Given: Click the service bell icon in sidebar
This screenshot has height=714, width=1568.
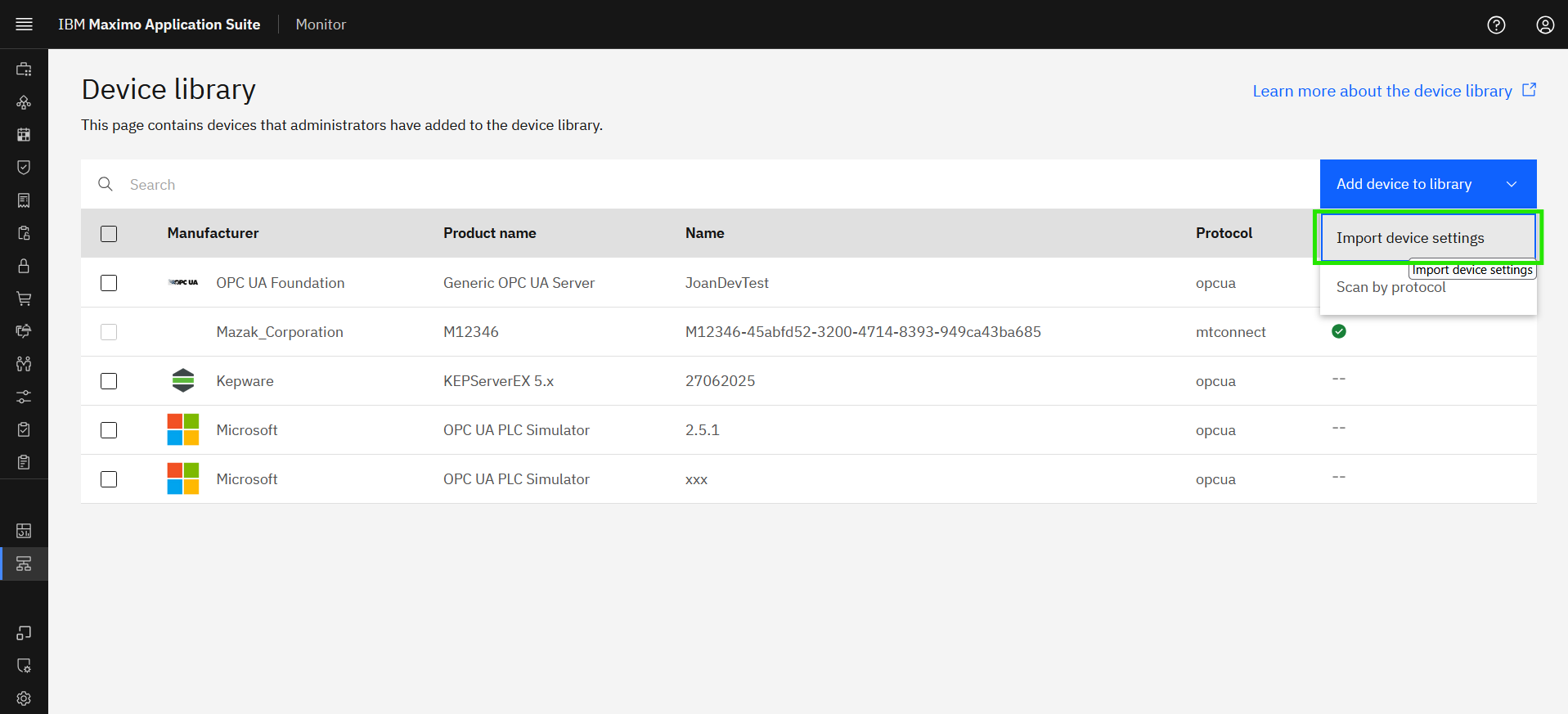Looking at the screenshot, I should [x=24, y=331].
